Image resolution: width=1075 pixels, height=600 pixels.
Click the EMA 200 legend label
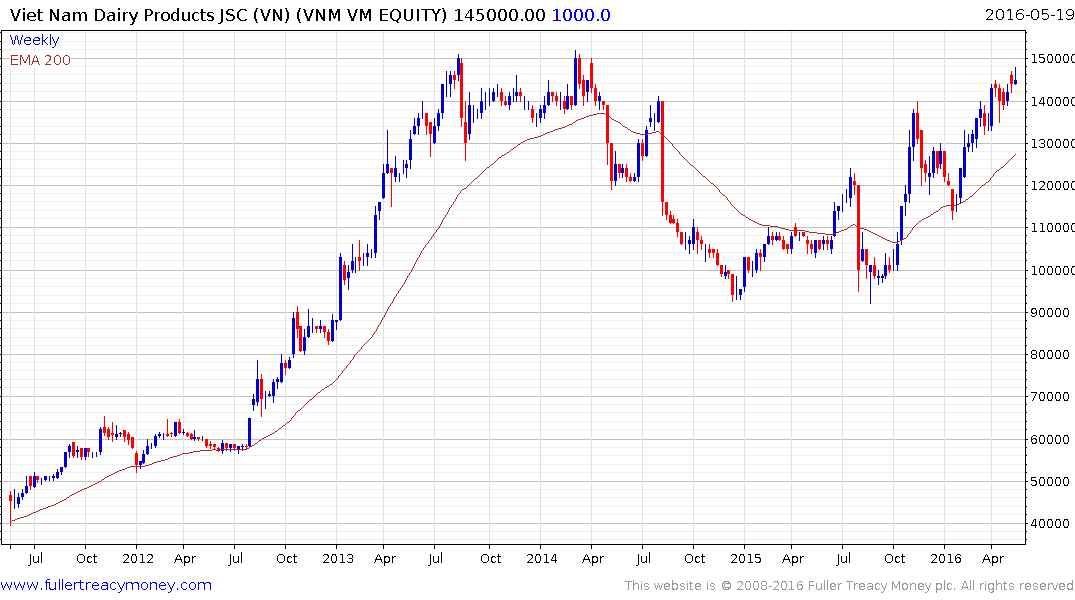(x=40, y=60)
